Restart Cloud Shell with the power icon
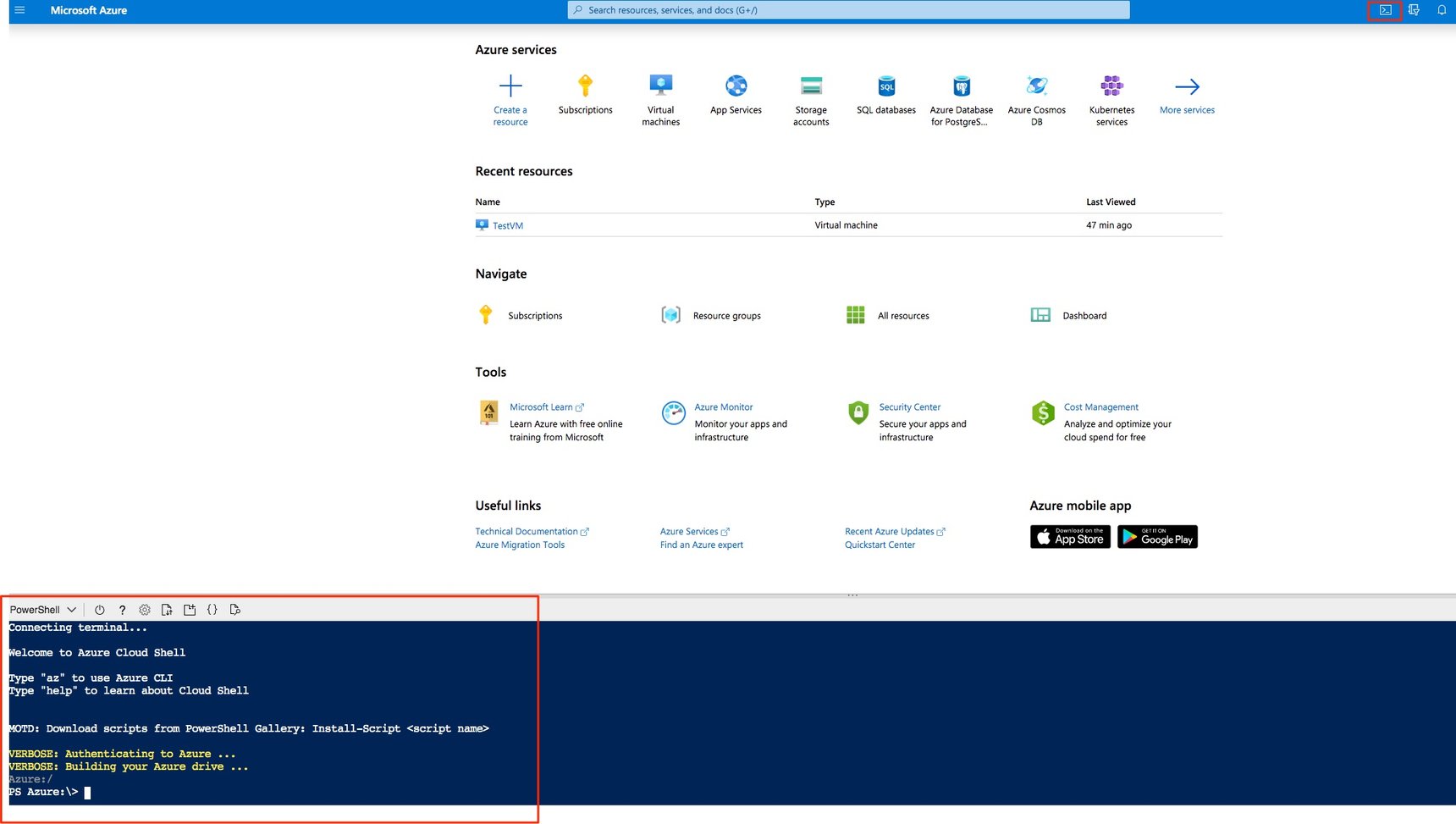This screenshot has width=1456, height=824. (x=100, y=609)
